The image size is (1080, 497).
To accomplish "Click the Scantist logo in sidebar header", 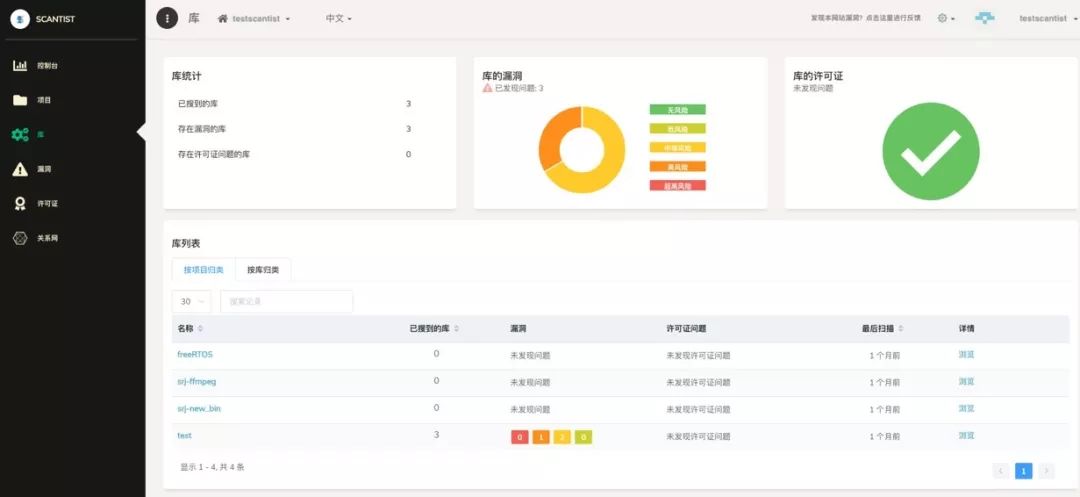I will [20, 19].
